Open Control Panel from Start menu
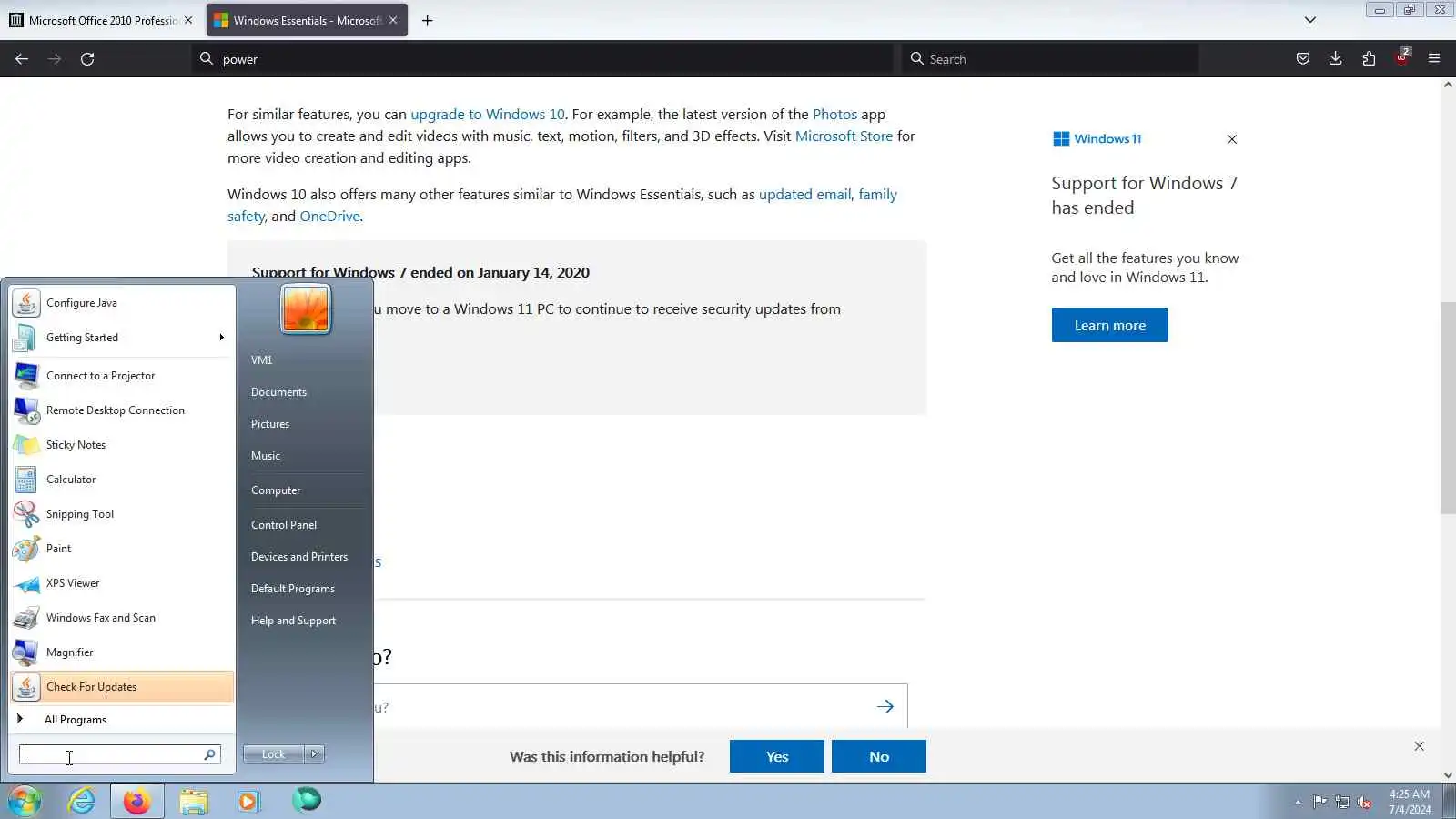1456x819 pixels. [x=284, y=525]
